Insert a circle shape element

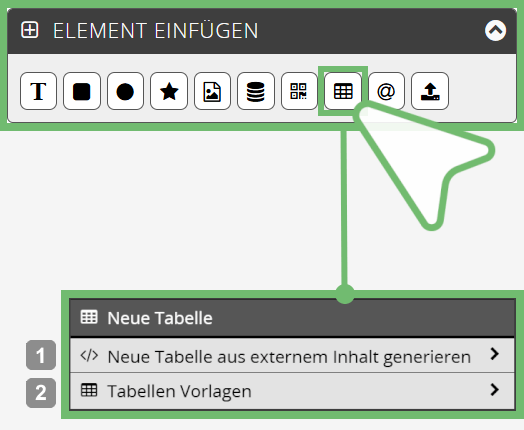pos(125,91)
